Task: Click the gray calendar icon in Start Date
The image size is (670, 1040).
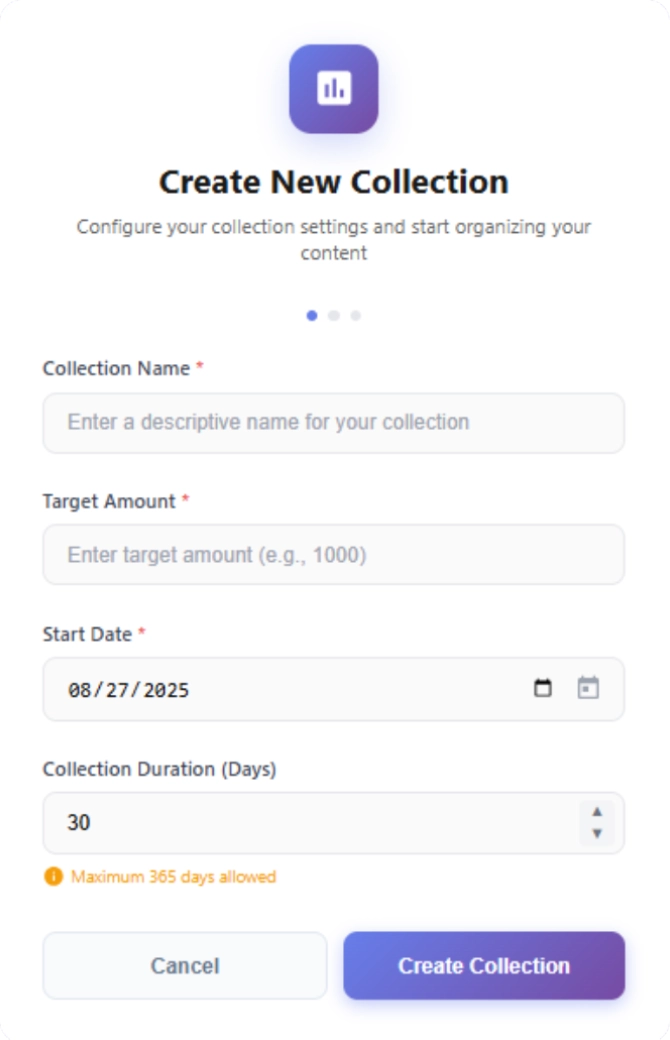Action: tap(588, 688)
